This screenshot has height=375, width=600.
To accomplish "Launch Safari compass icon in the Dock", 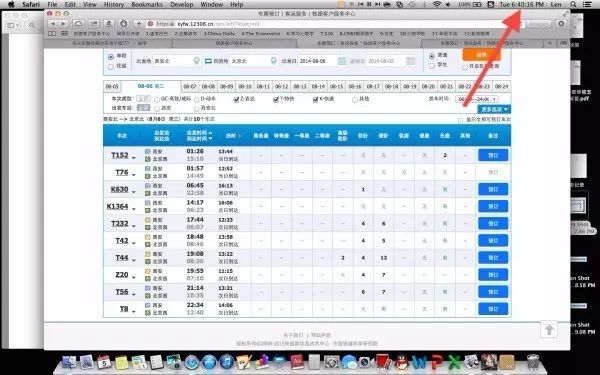I will pyautogui.click(x=192, y=362).
